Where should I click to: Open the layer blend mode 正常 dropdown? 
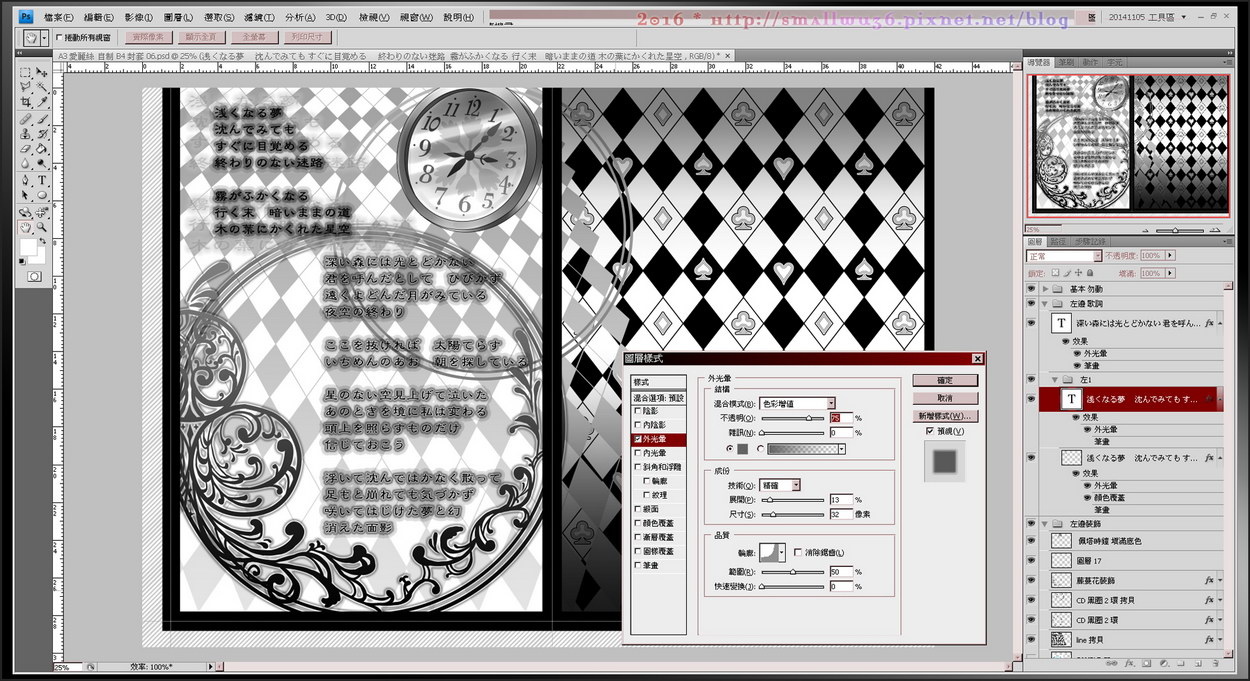[x=1065, y=256]
